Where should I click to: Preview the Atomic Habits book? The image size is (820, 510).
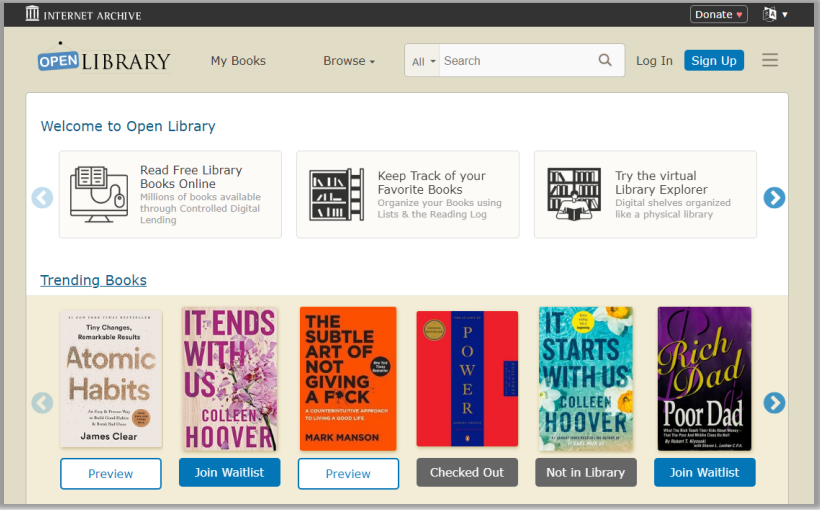[111, 473]
